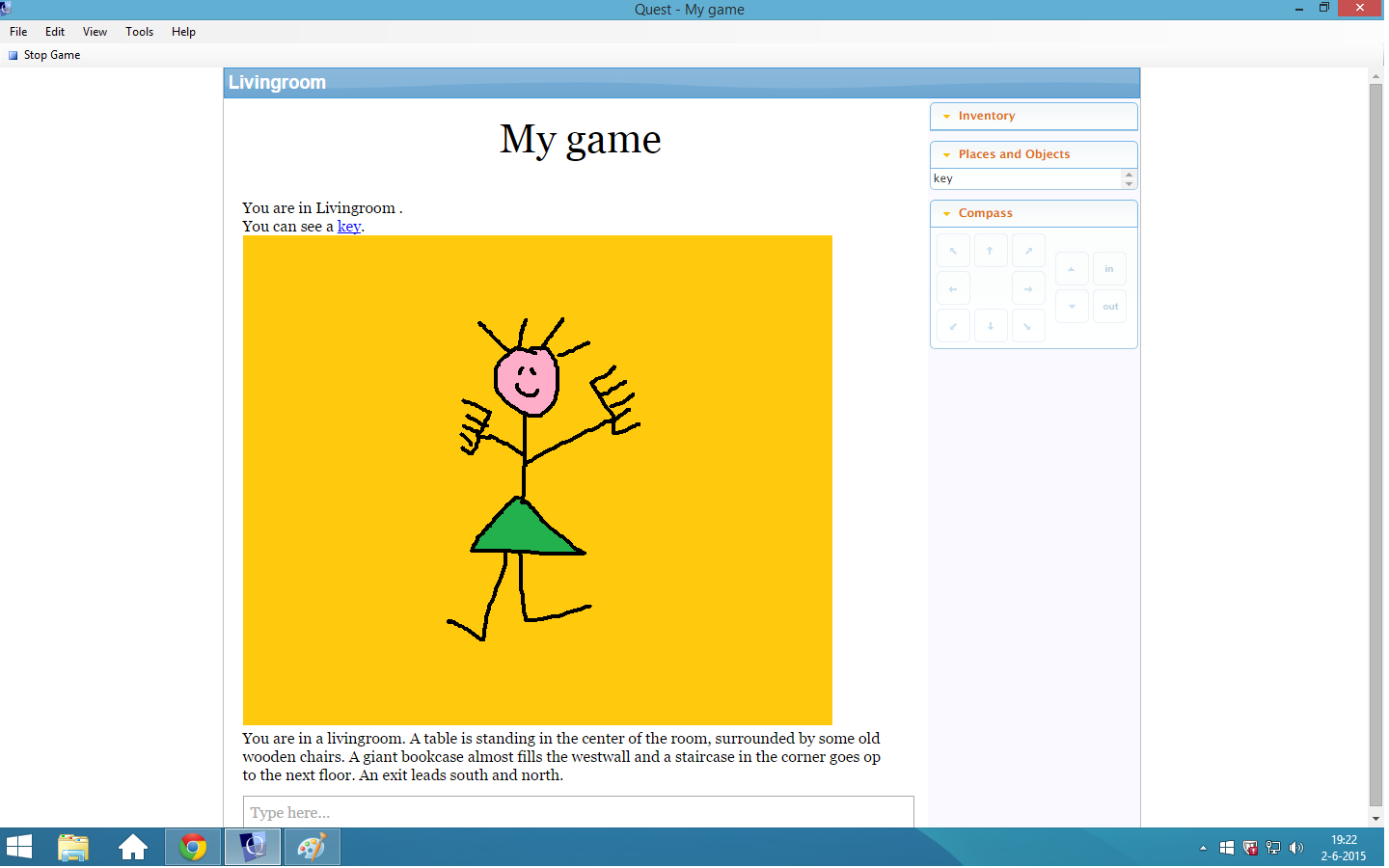Collapse the Inventory panel
1389x868 pixels.
click(x=945, y=116)
